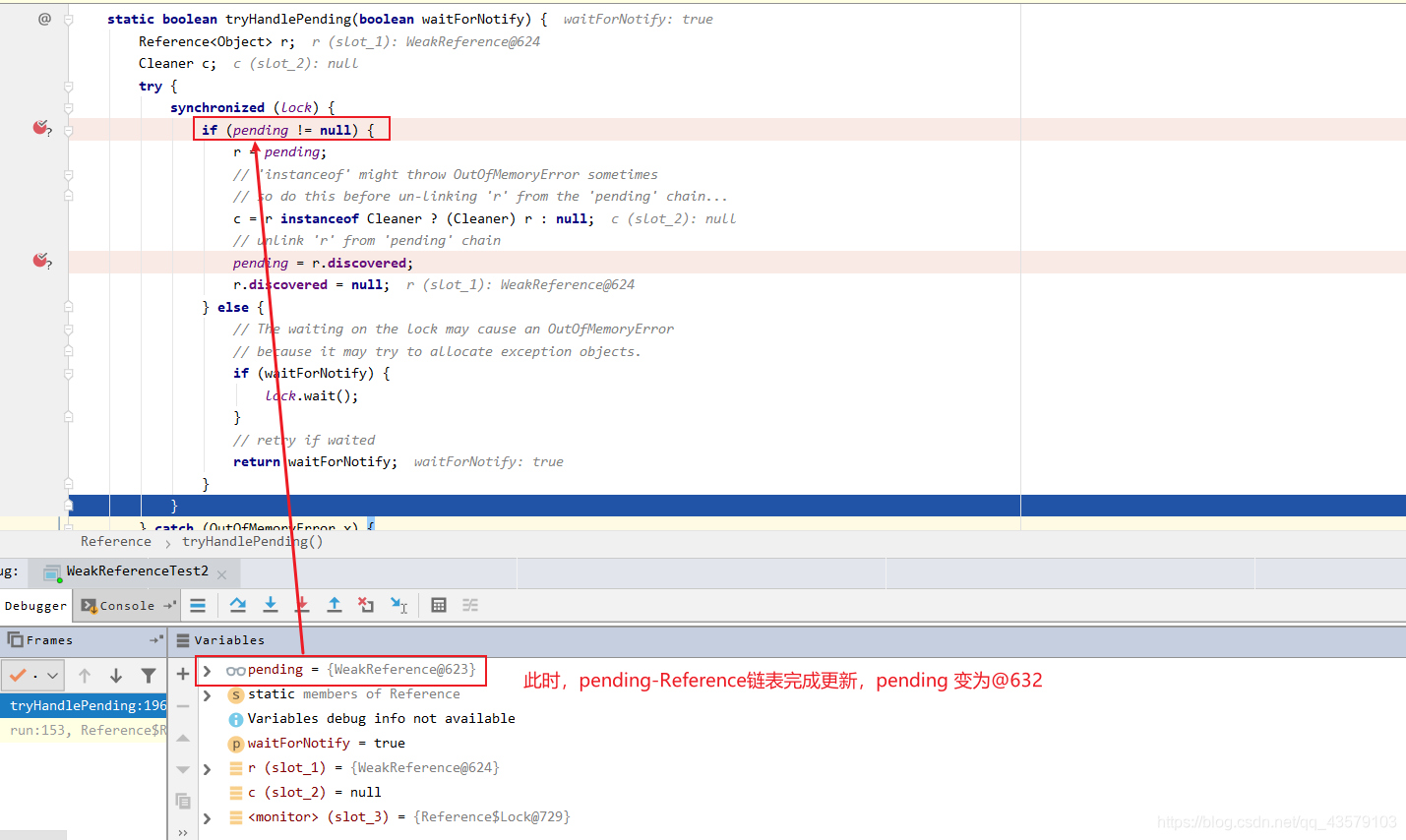Click the Frames panel header icon

pyautogui.click(x=15, y=639)
